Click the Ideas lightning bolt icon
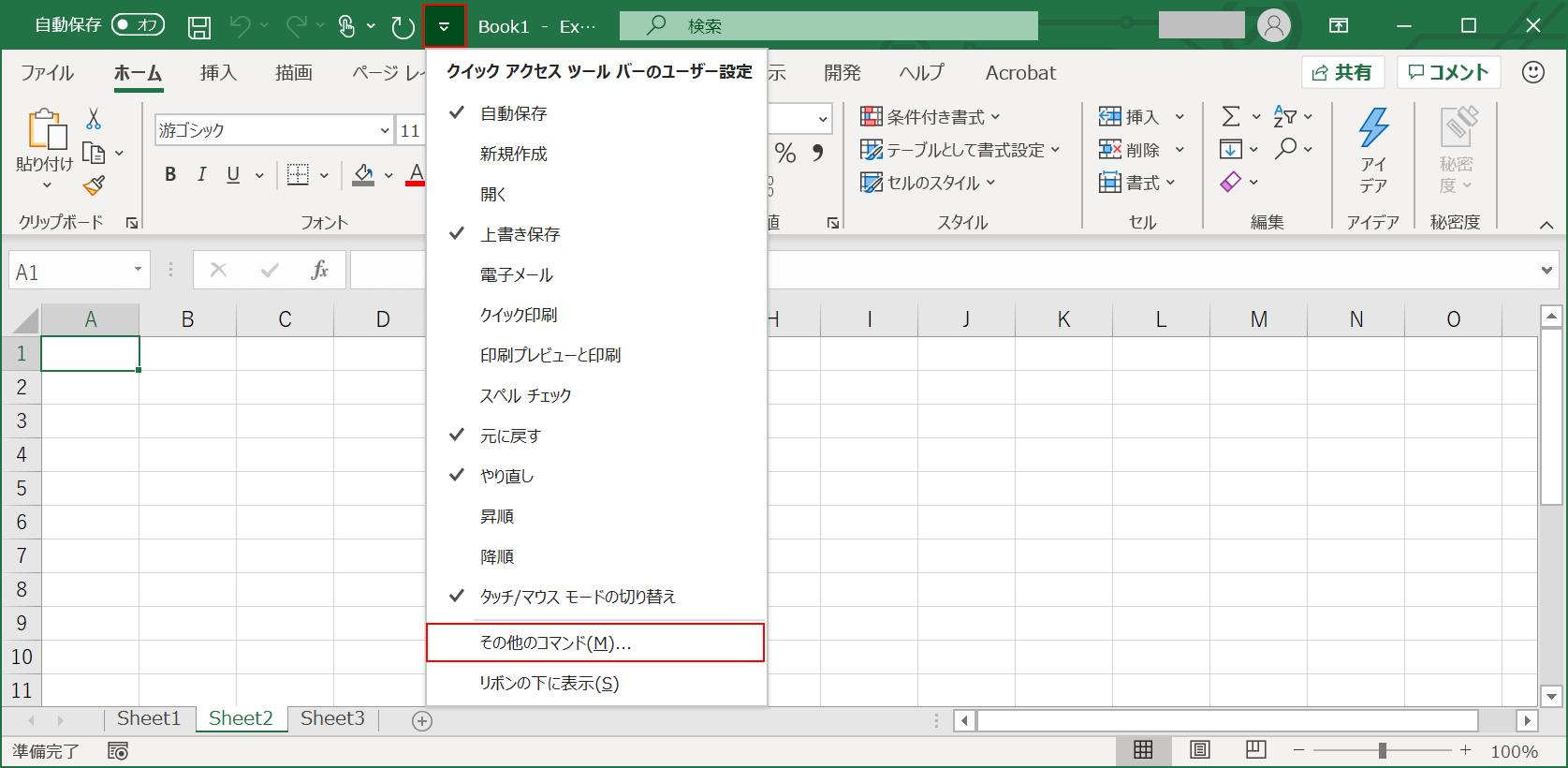The width and height of the screenshot is (1568, 768). coord(1373,127)
